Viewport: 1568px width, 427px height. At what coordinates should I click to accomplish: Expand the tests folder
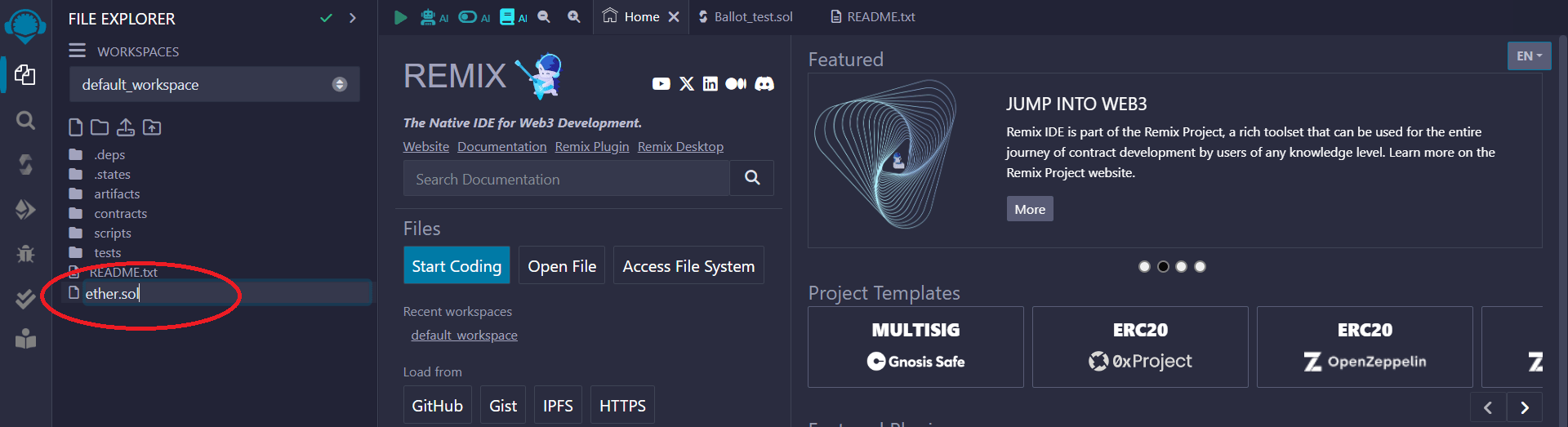(107, 252)
